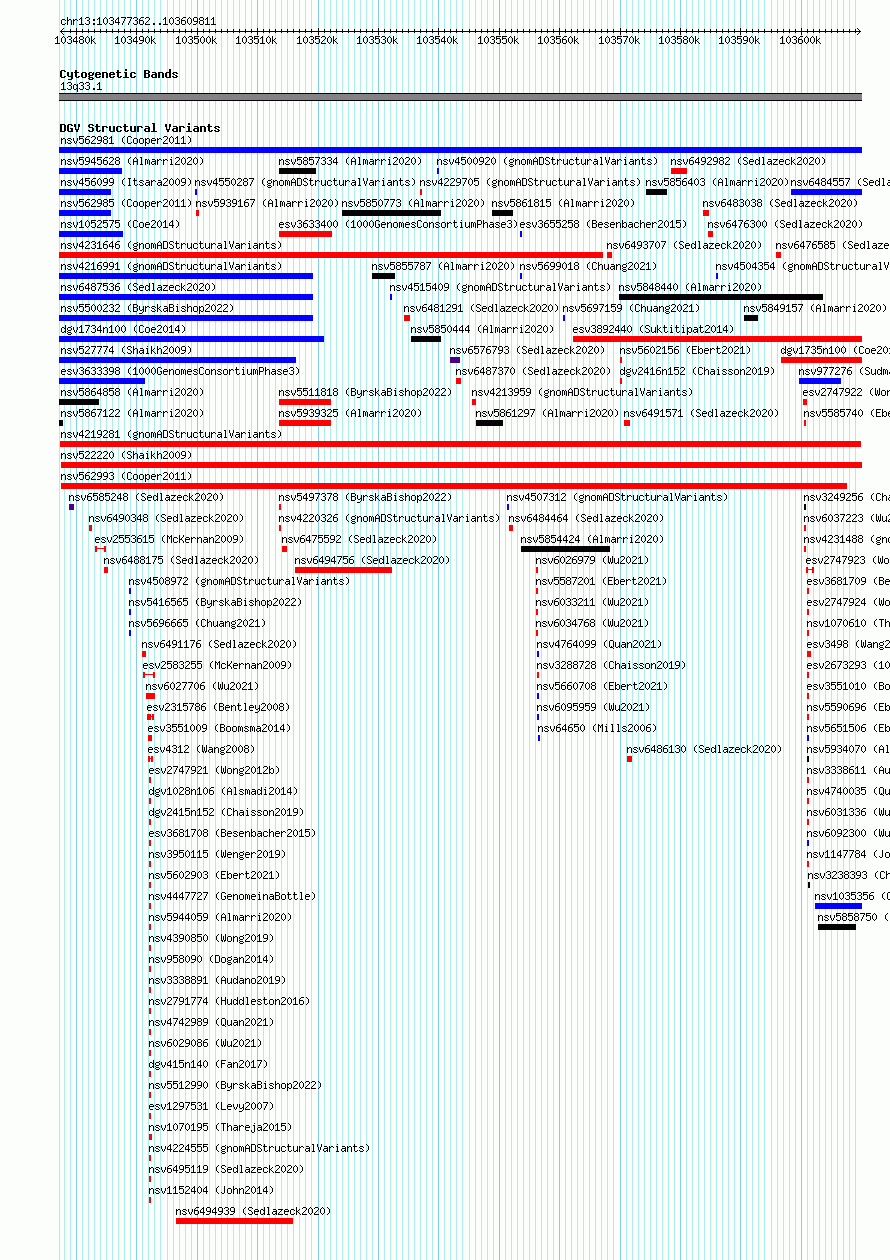Screen dimensions: 890x1260
Task: Select nsv6481291 (Sedlazeck2020) label
Action: click(482, 308)
